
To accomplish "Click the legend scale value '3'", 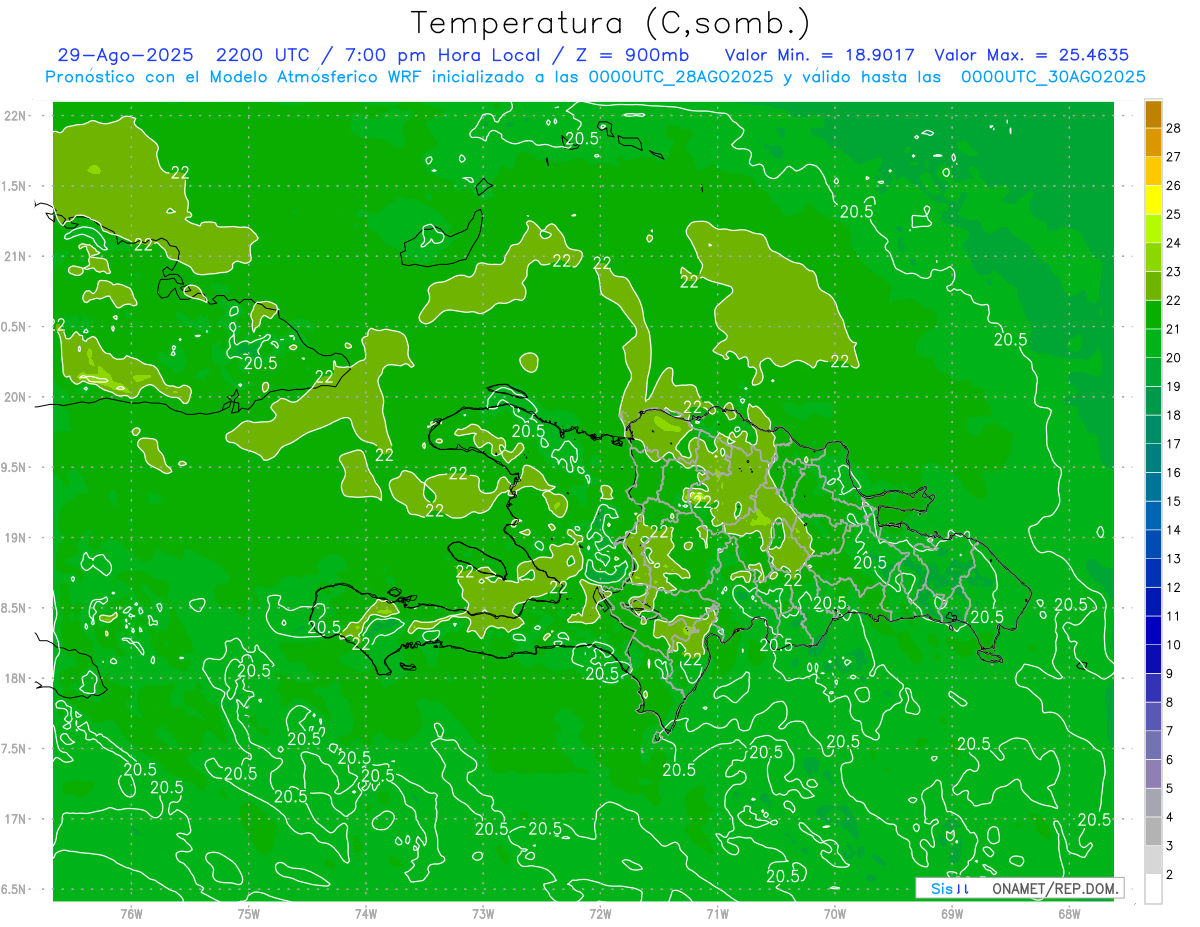I will [1170, 846].
